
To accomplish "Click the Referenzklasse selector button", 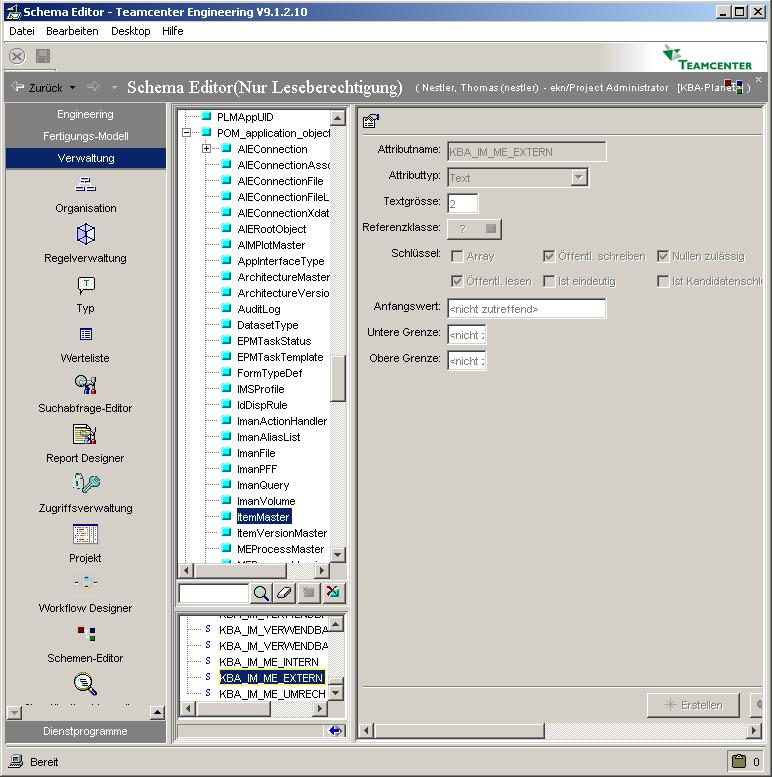I will click(474, 229).
